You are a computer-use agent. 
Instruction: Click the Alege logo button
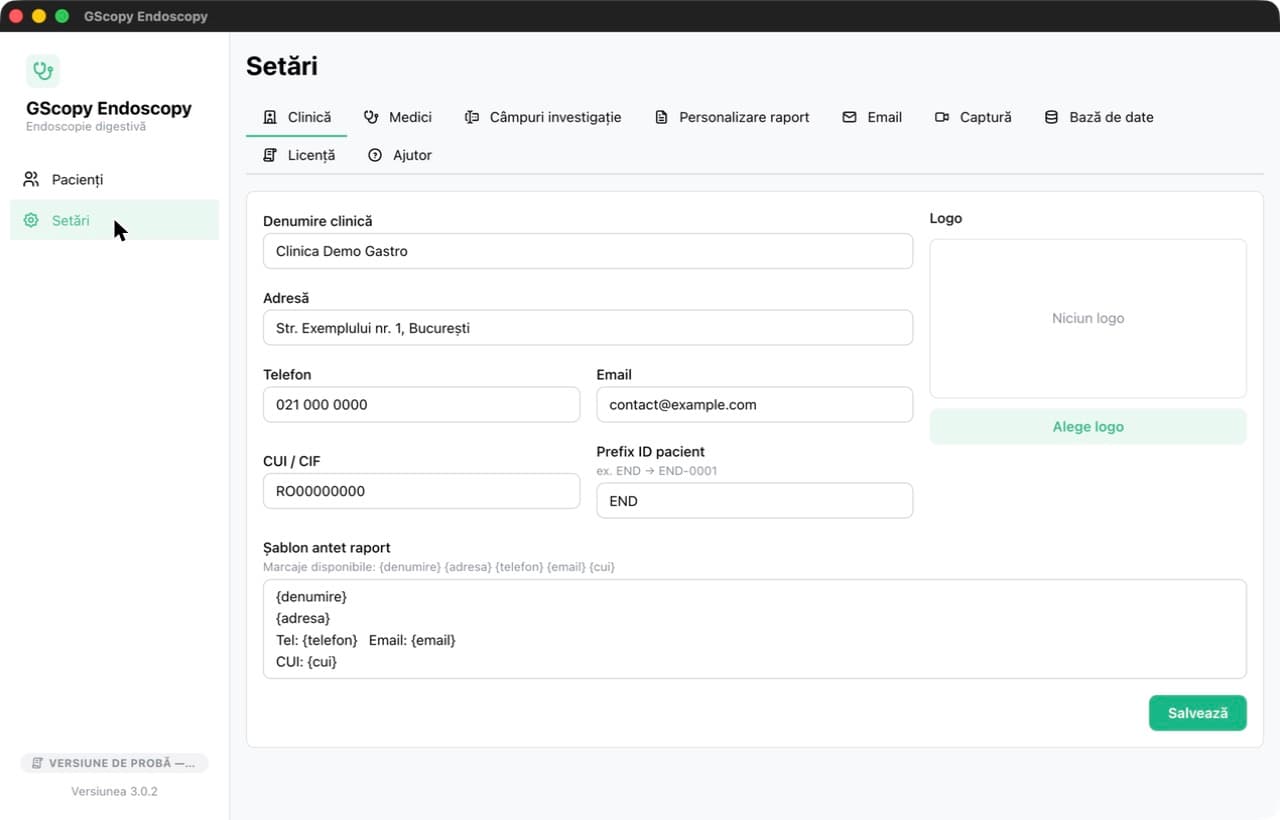(x=1088, y=427)
